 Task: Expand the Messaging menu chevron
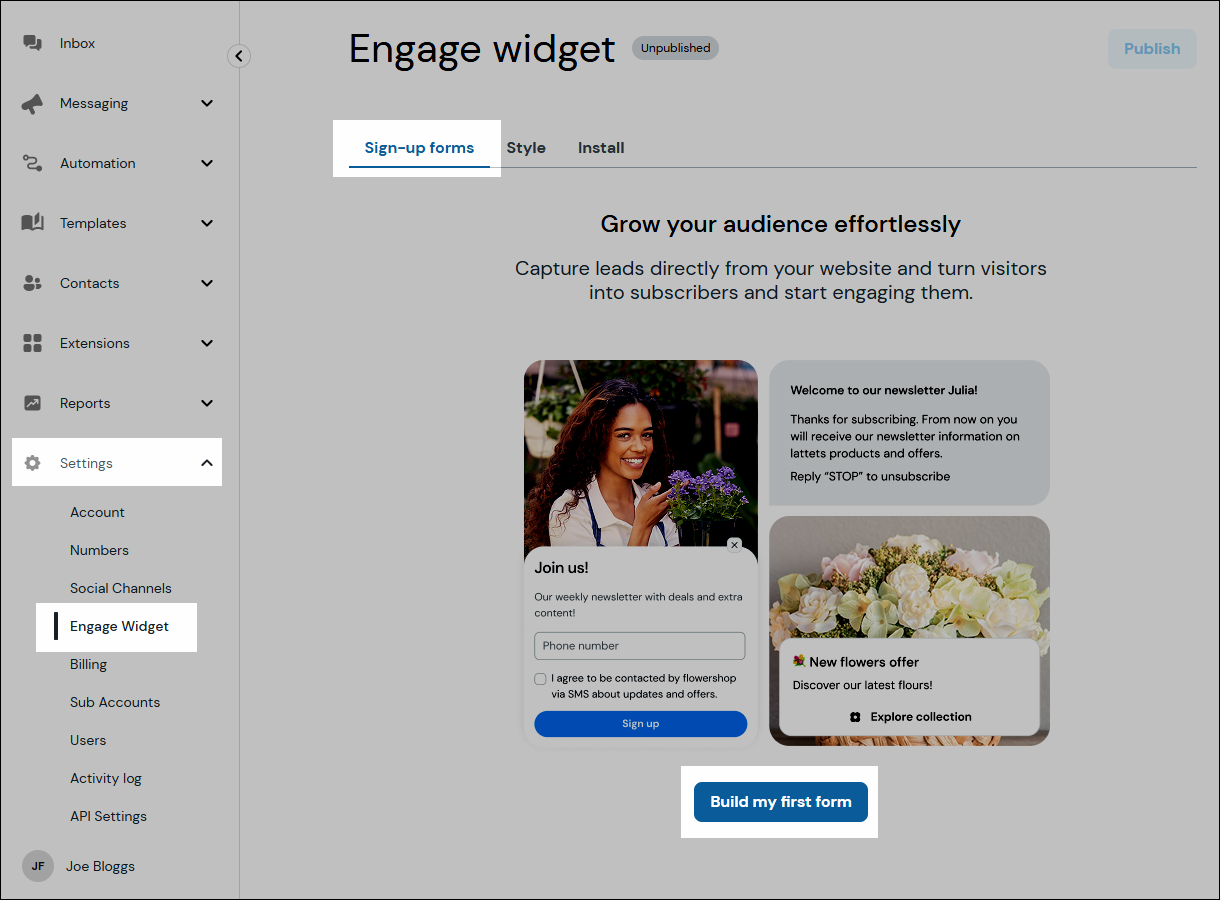(207, 102)
